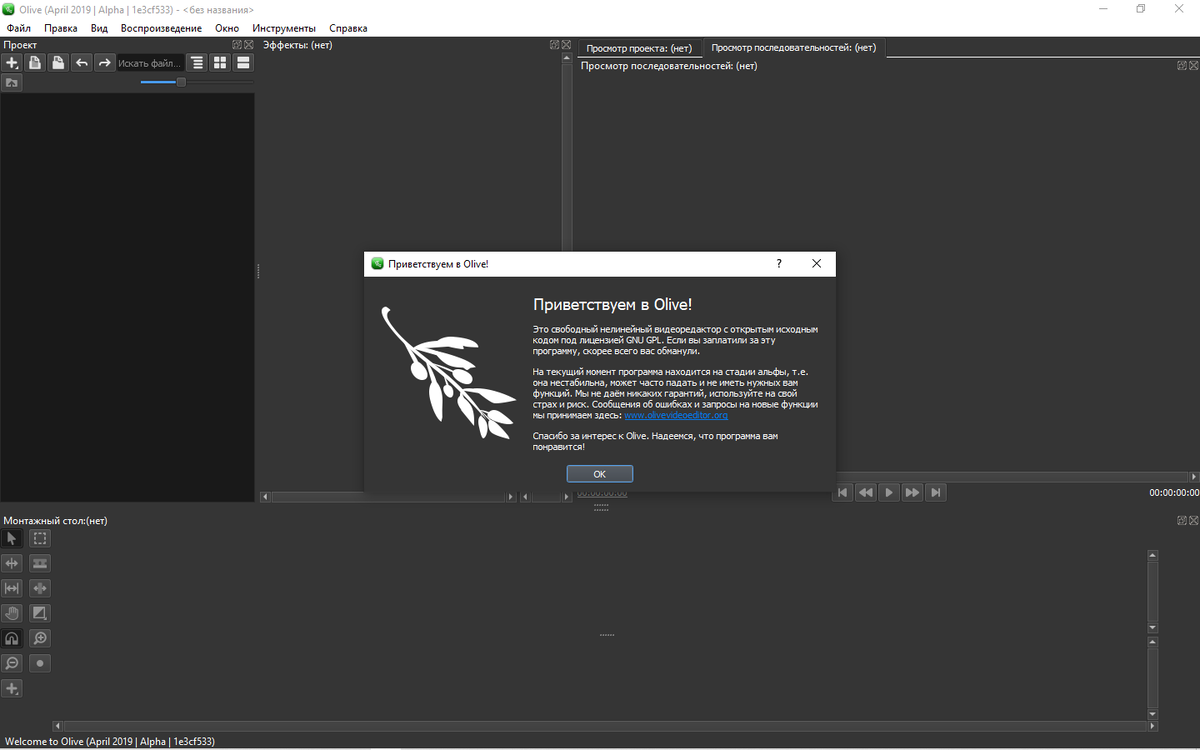The width and height of the screenshot is (1200, 750).
Task: Open the Transition tool menu
Action: [x=40, y=614]
